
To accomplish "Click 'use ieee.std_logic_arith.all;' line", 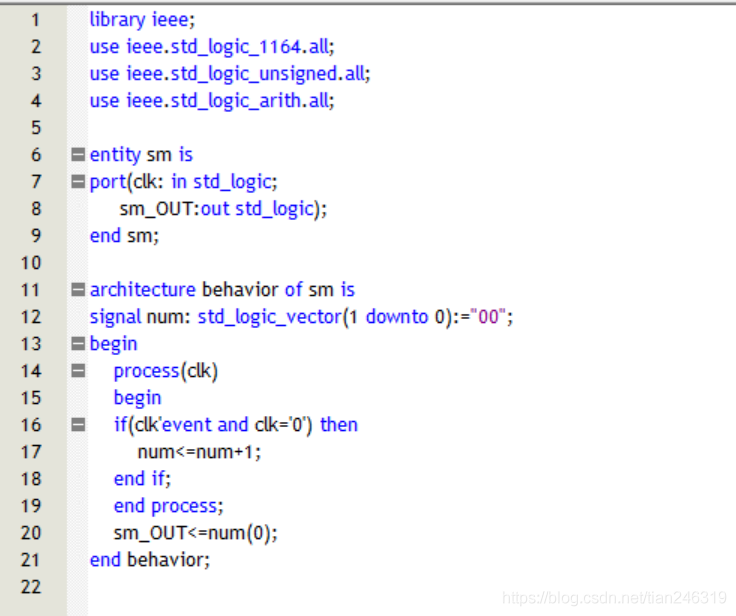I will click(x=212, y=100).
